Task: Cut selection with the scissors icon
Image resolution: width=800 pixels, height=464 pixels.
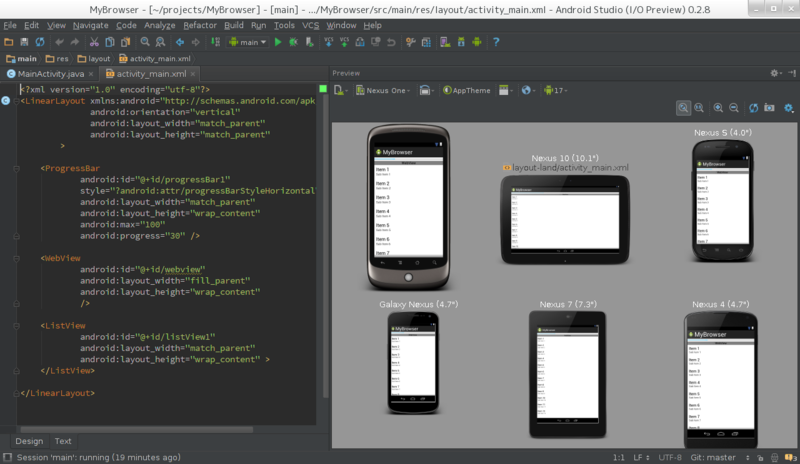Action: (94, 42)
